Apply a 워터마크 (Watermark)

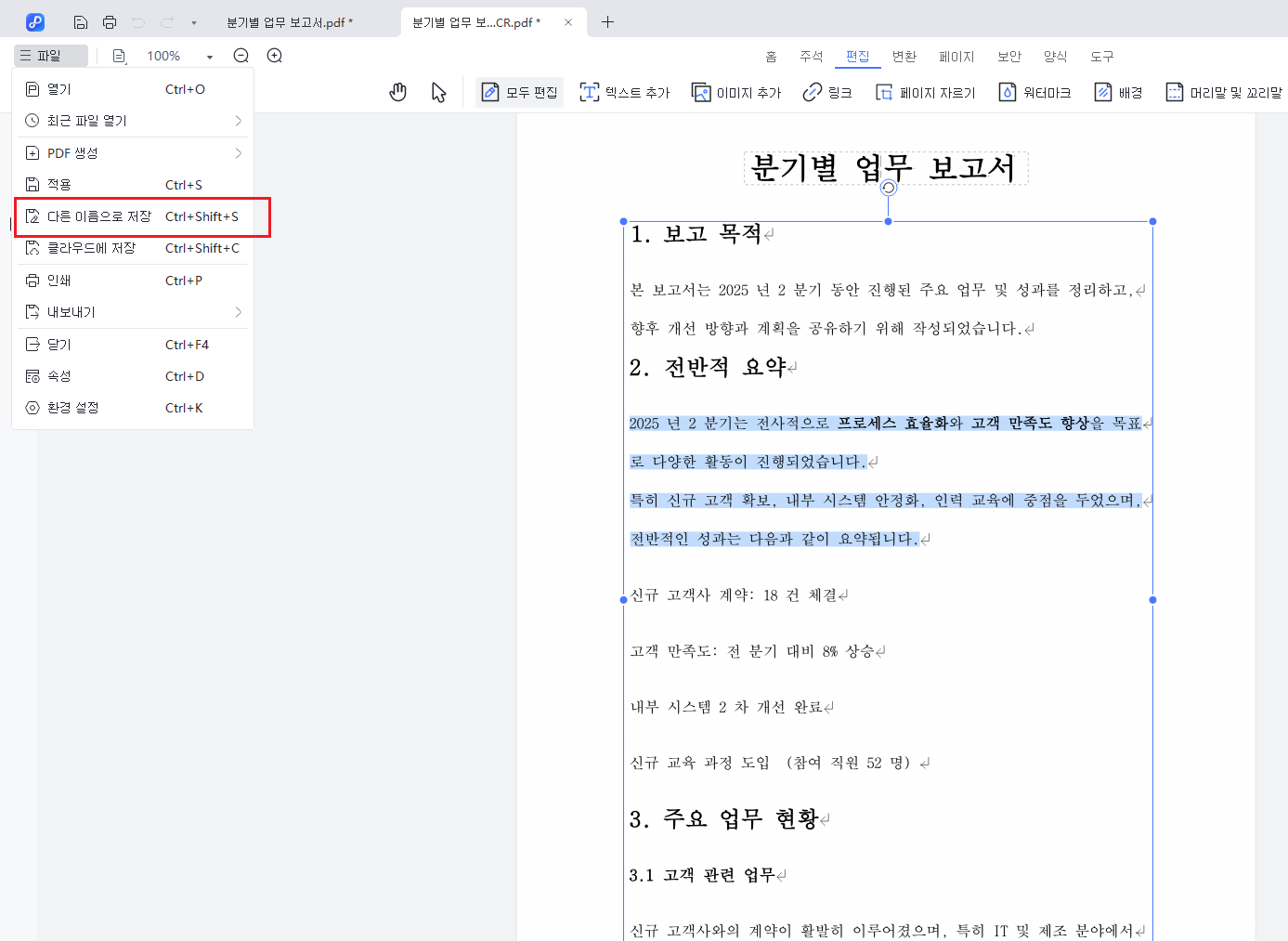(1034, 92)
